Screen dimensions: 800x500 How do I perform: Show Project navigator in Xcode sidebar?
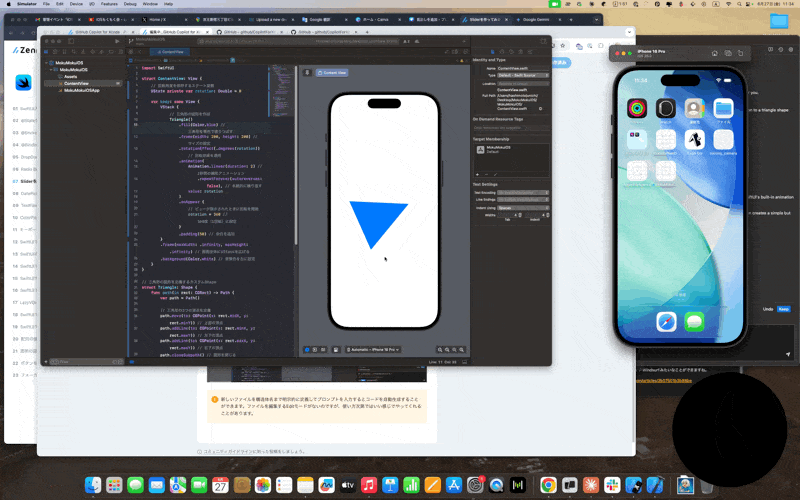pyautogui.click(x=46, y=52)
